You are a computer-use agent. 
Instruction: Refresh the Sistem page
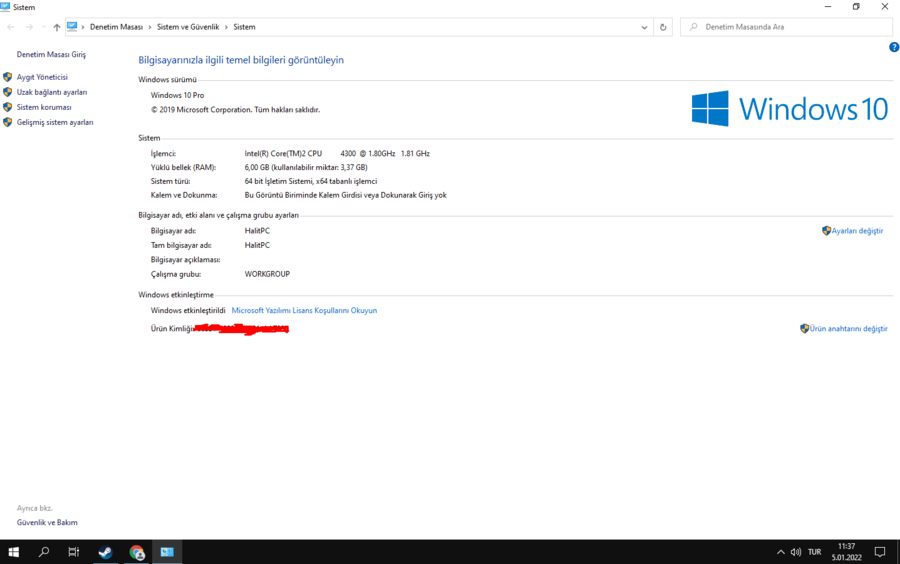663,27
